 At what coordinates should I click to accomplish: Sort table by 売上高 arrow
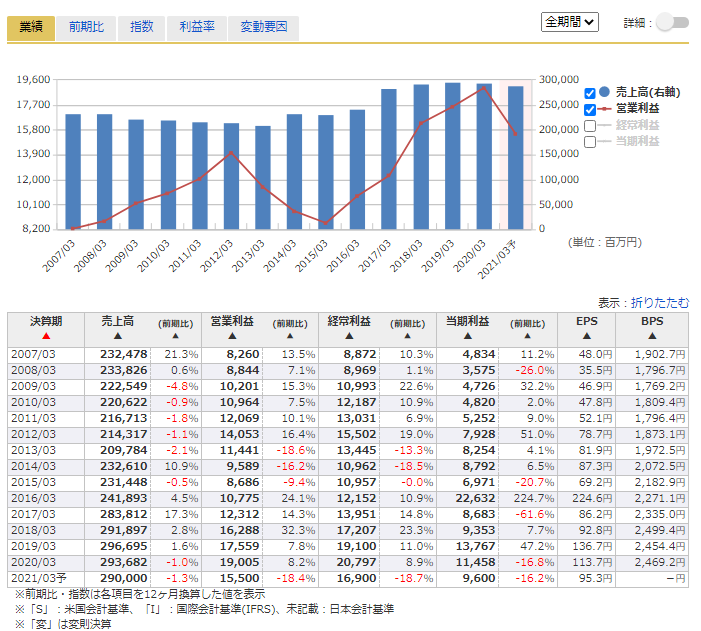[x=117, y=338]
